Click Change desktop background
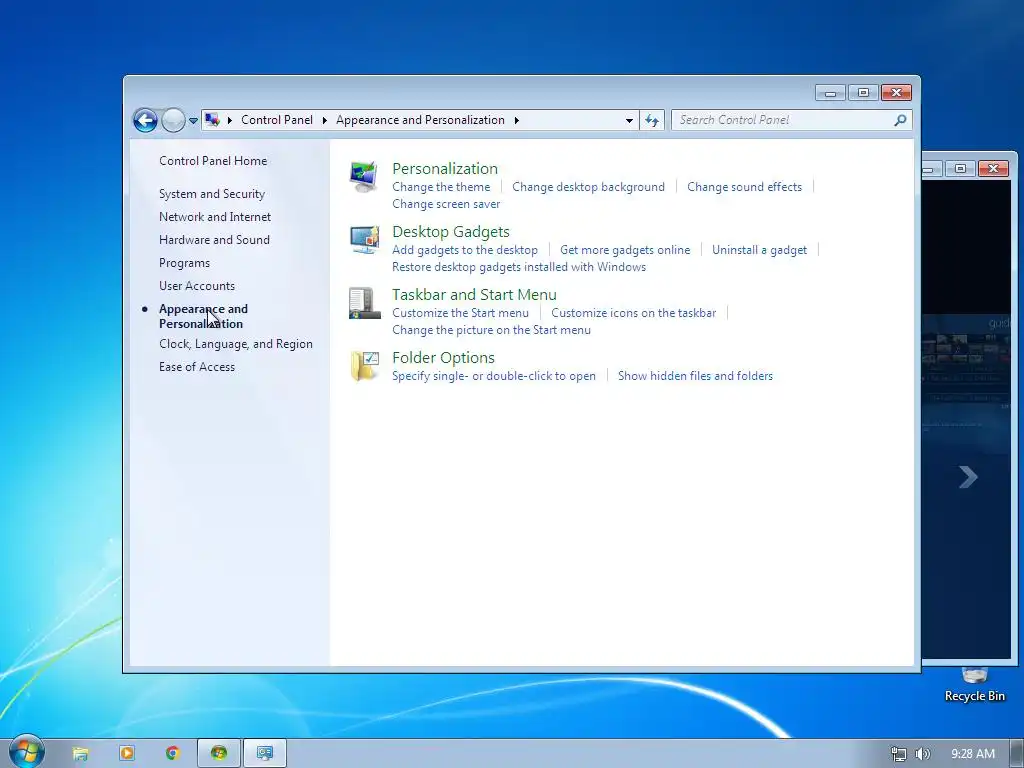Image resolution: width=1024 pixels, height=768 pixels. (588, 187)
